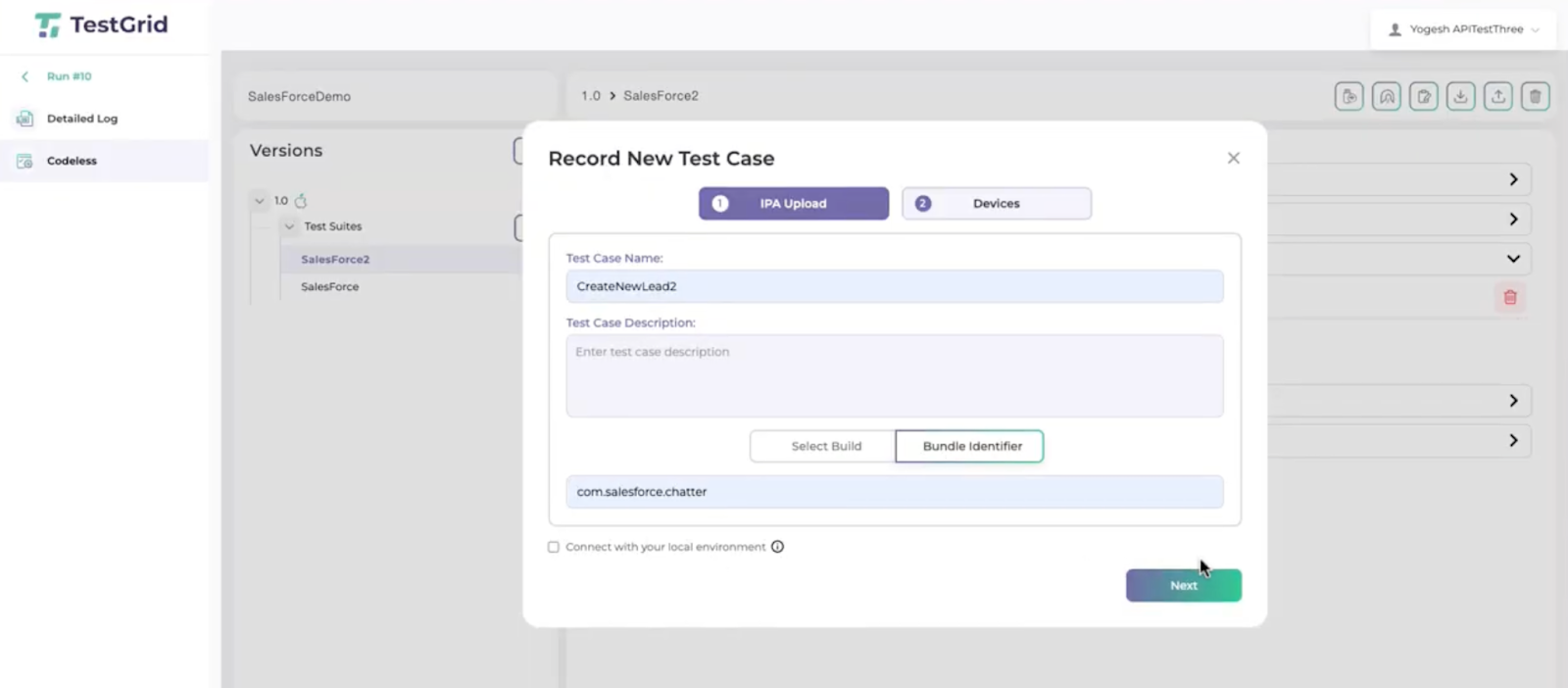Click the Test Case Description textarea
Image resolution: width=1568 pixels, height=688 pixels.
[x=894, y=376]
